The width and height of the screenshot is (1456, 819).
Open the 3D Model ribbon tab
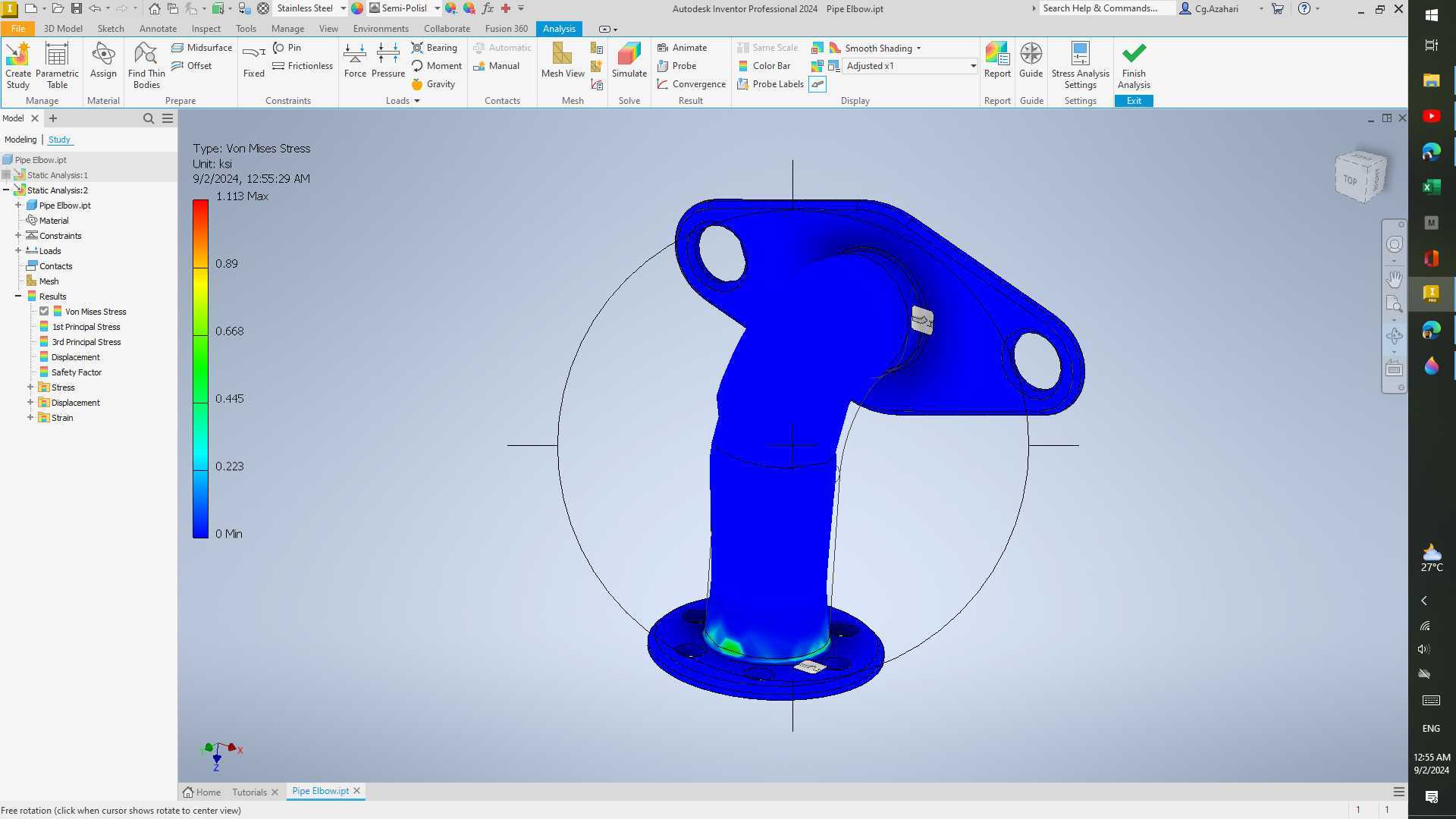[x=63, y=28]
